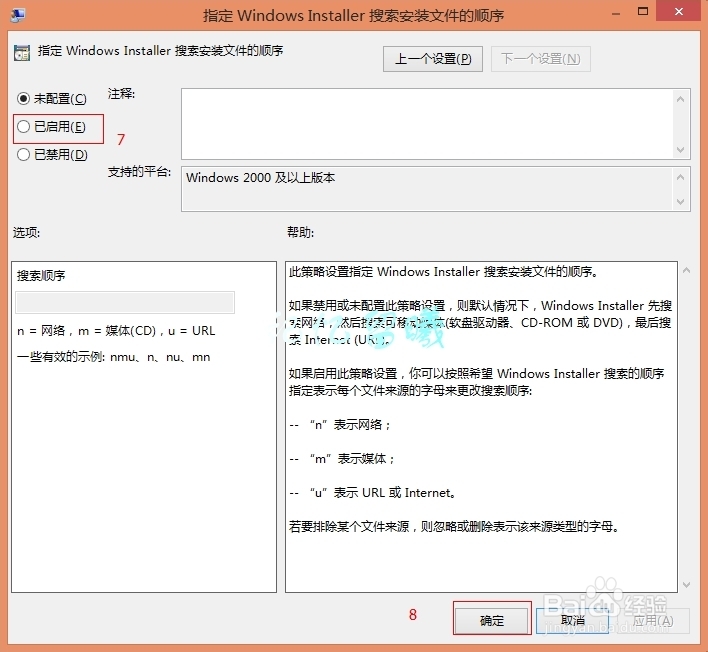Click inside the 注释 comment text box
Viewport: 708px width, 652px height.
coord(427,124)
